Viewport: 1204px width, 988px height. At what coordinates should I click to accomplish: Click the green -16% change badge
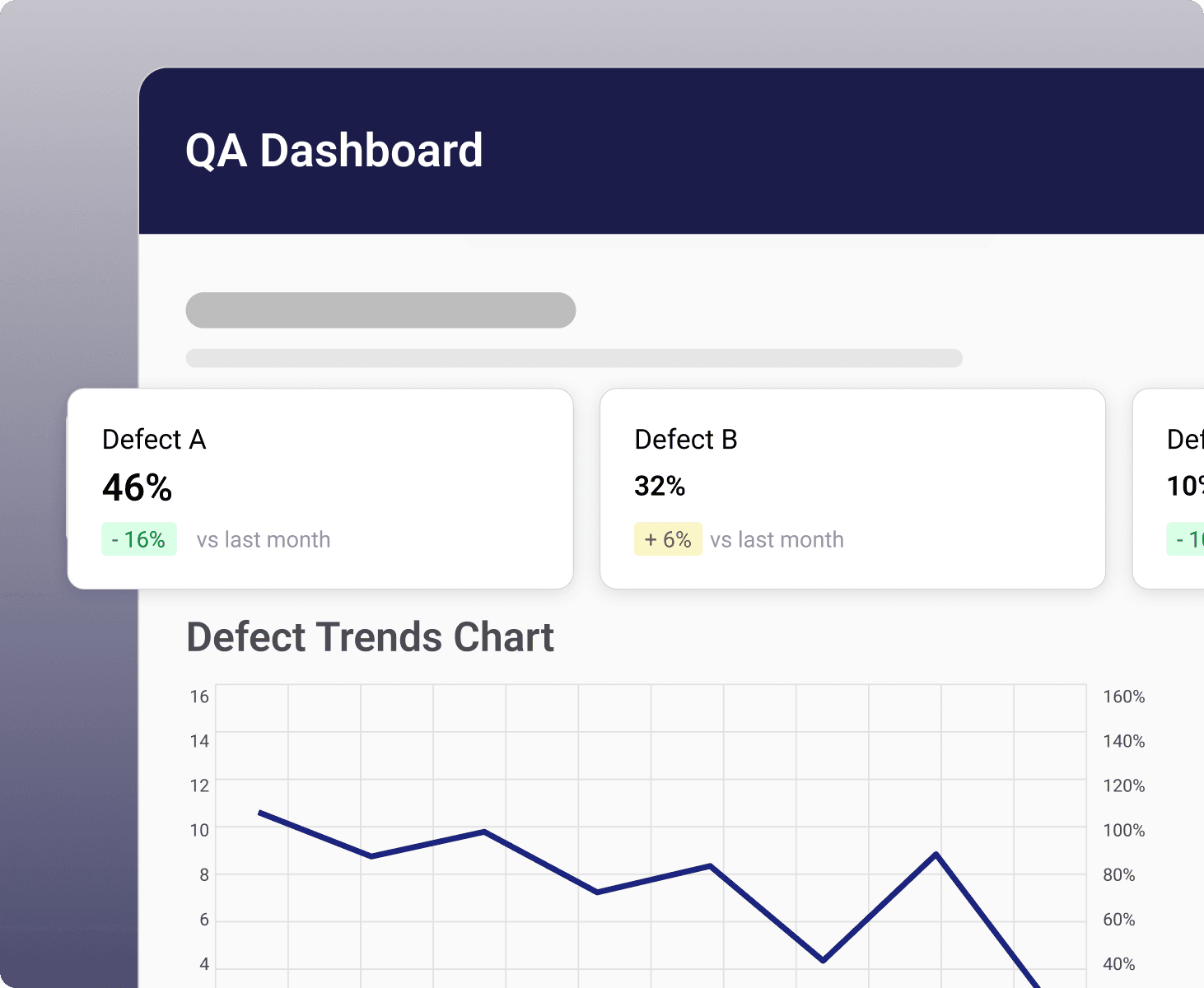click(x=139, y=539)
